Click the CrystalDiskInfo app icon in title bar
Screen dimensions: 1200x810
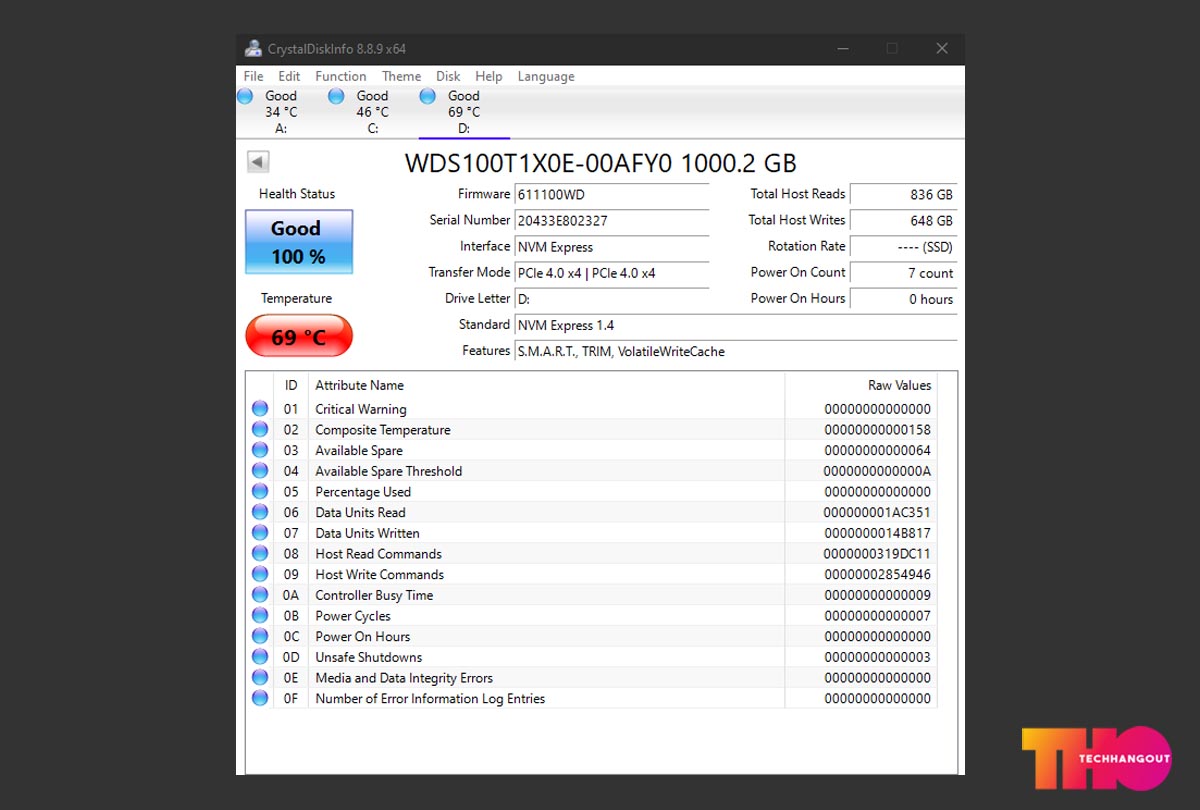pos(254,49)
